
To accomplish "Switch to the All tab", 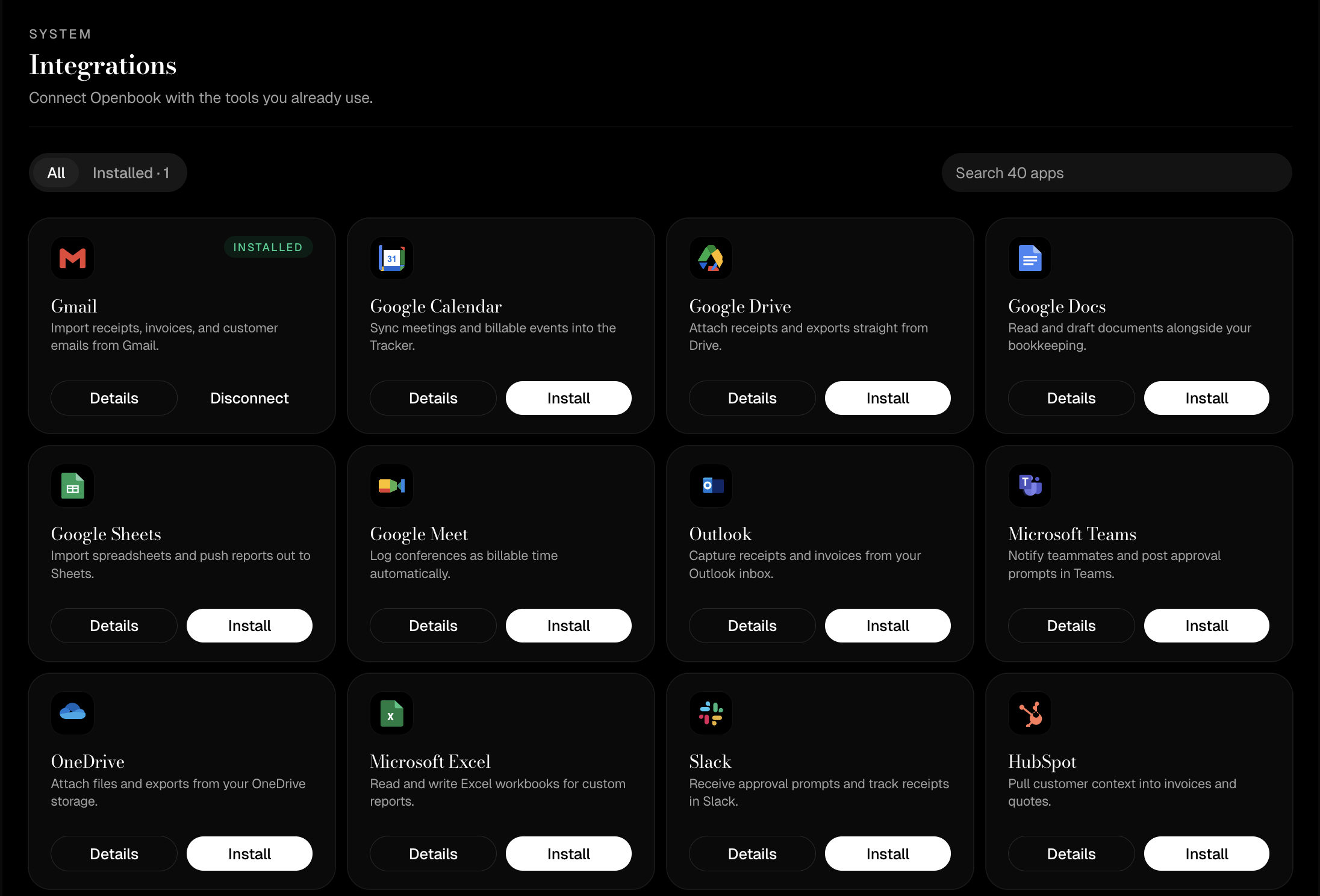I will coord(56,173).
